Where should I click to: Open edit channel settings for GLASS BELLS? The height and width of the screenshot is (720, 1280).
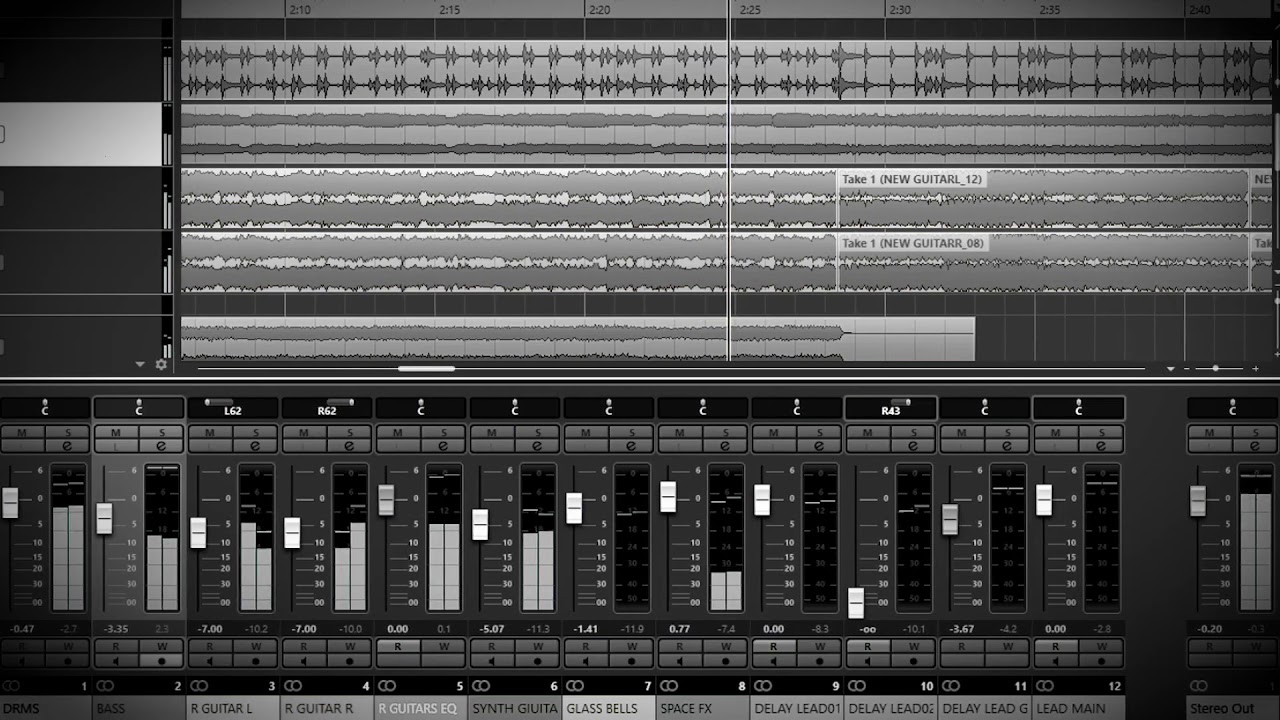632,445
